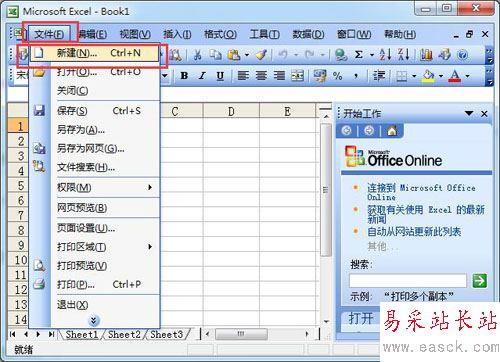
Task: Go forward in task pane
Action: click(369, 131)
